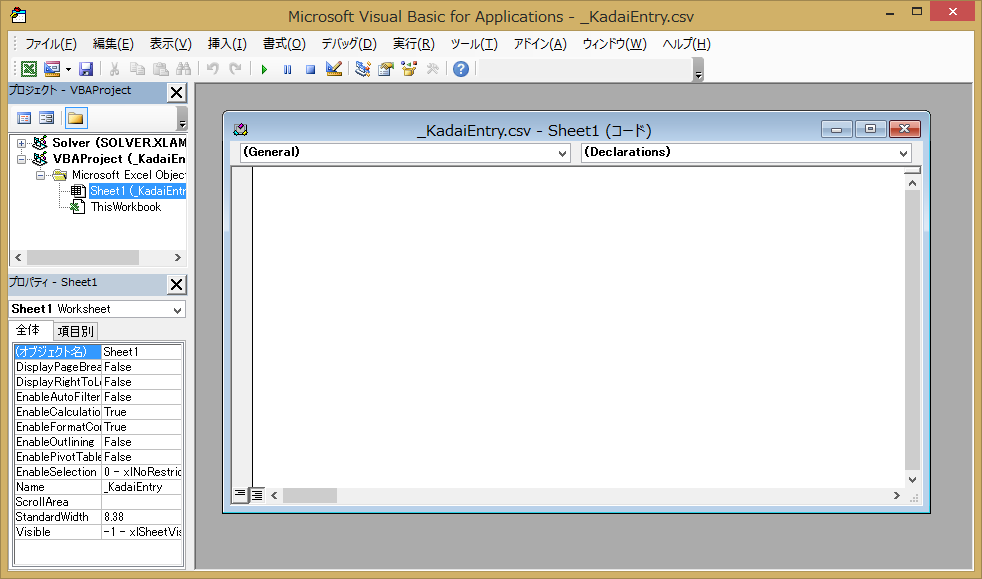The width and height of the screenshot is (982, 579).
Task: Open Visual Basic Help question mark icon
Action: pyautogui.click(x=461, y=69)
